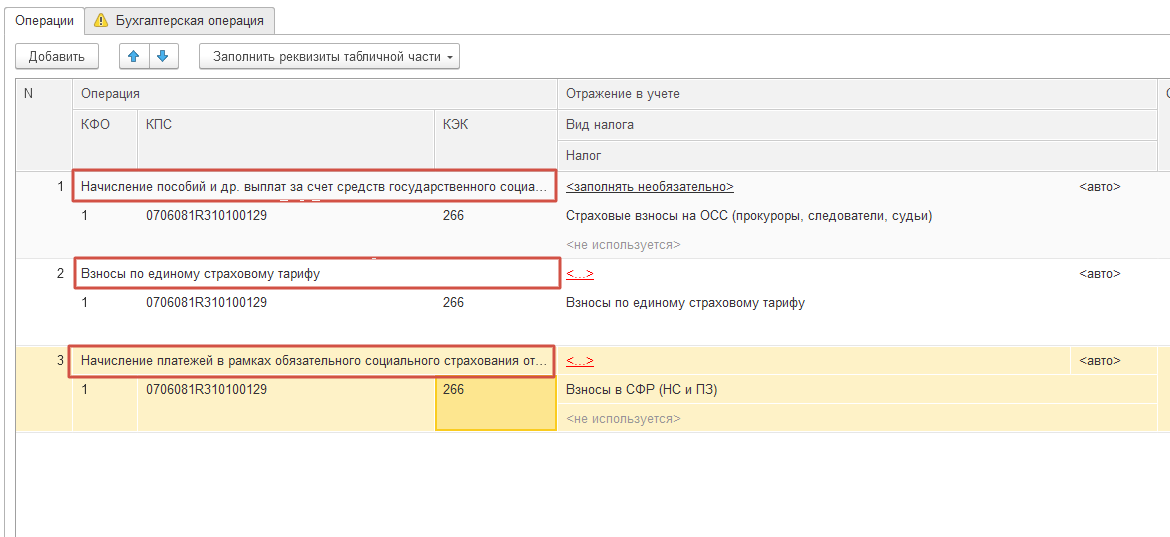Image resolution: width=1170 pixels, height=537 pixels.
Task: Click <авто> cell in row 2
Action: (x=1100, y=274)
